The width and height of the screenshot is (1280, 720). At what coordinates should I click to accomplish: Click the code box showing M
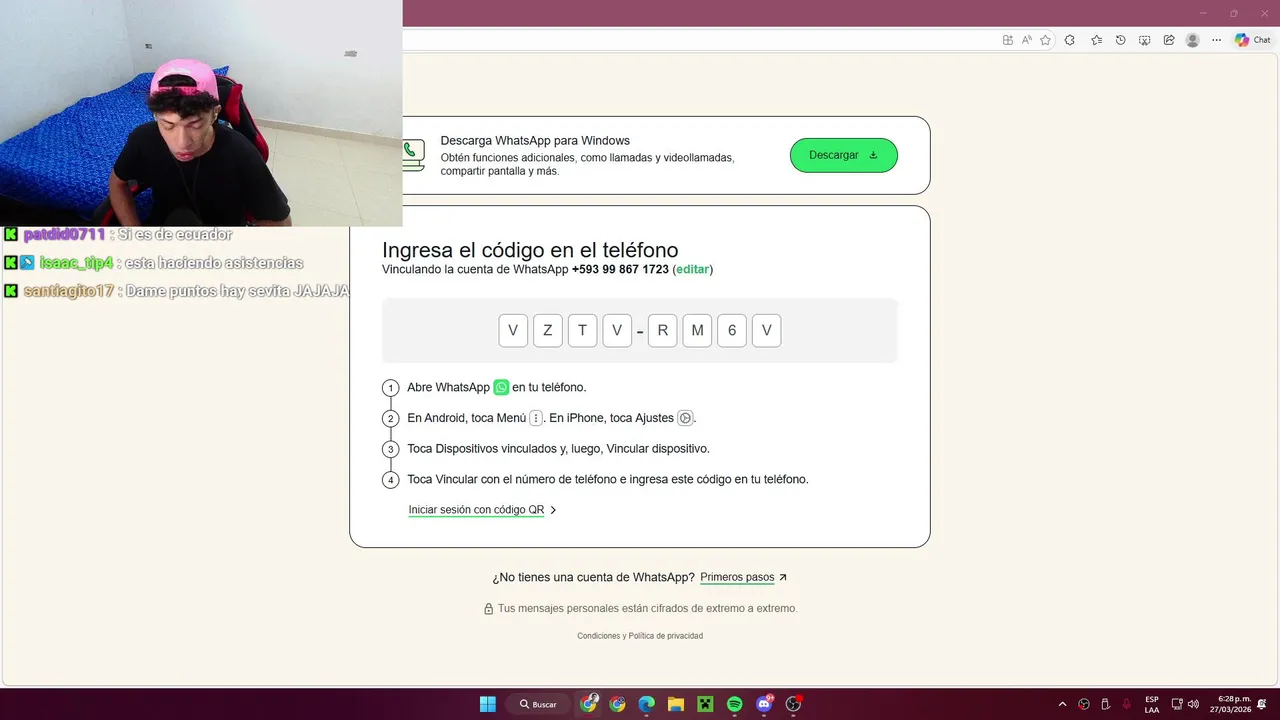pos(697,331)
